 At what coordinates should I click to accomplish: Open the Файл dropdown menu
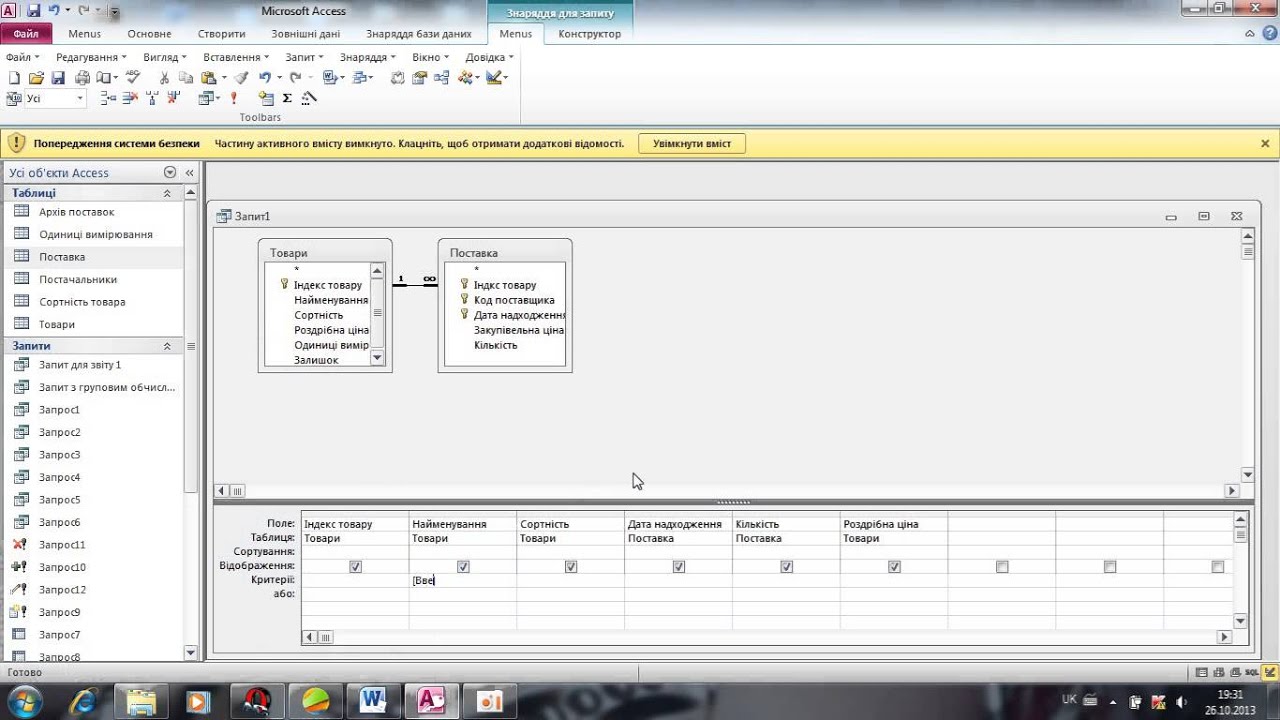[23, 57]
